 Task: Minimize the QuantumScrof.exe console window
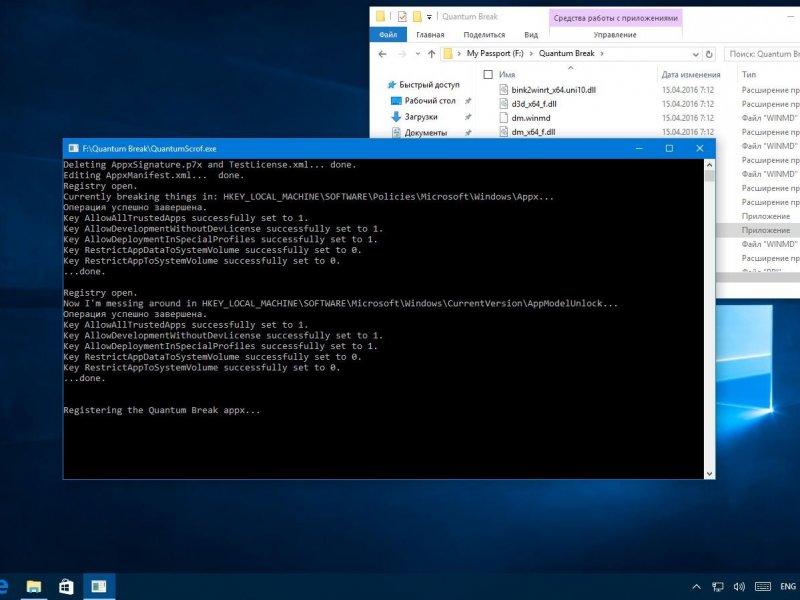pos(639,148)
